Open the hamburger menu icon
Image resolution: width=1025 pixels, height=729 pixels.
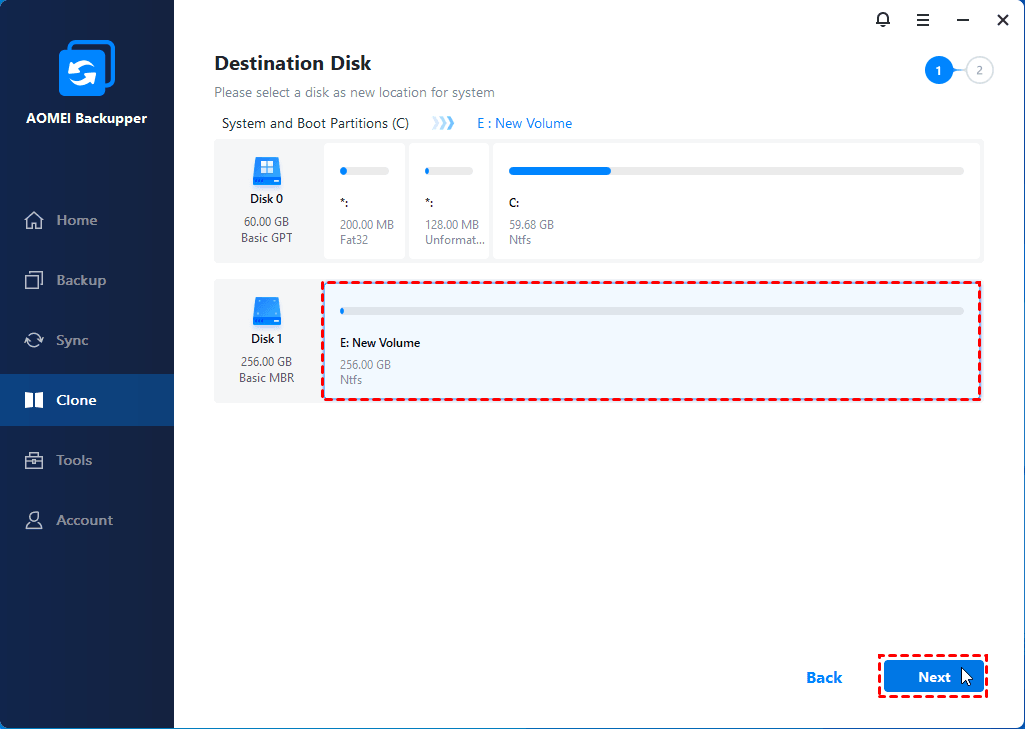tap(923, 20)
